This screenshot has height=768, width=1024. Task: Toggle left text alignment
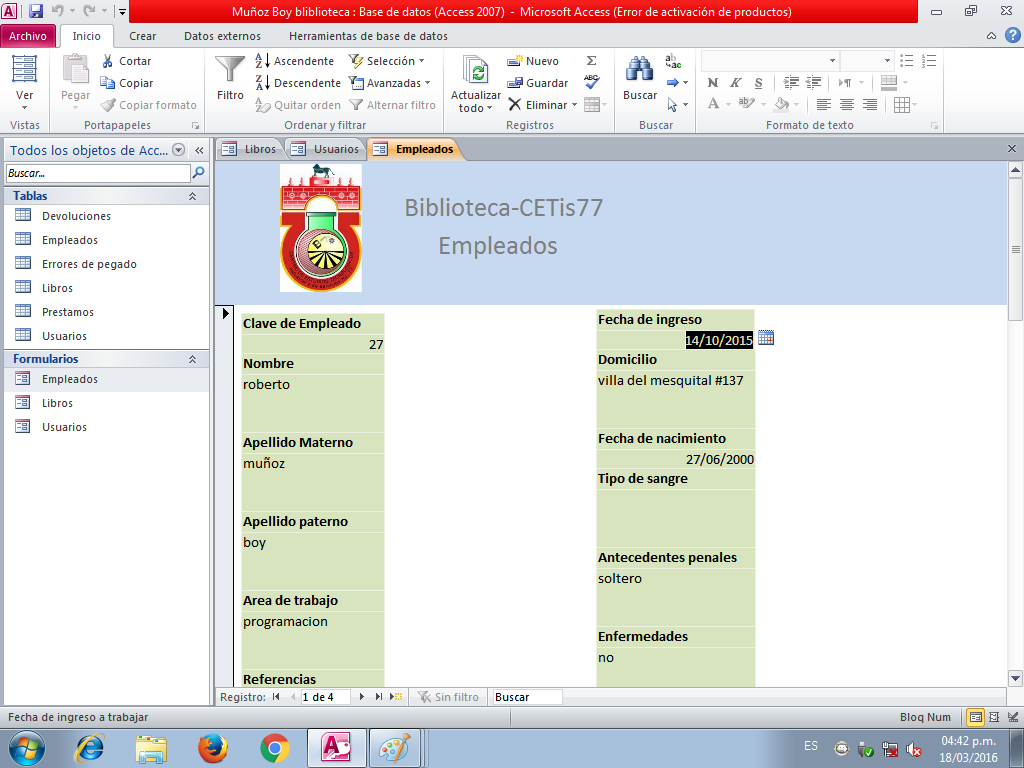coord(824,104)
